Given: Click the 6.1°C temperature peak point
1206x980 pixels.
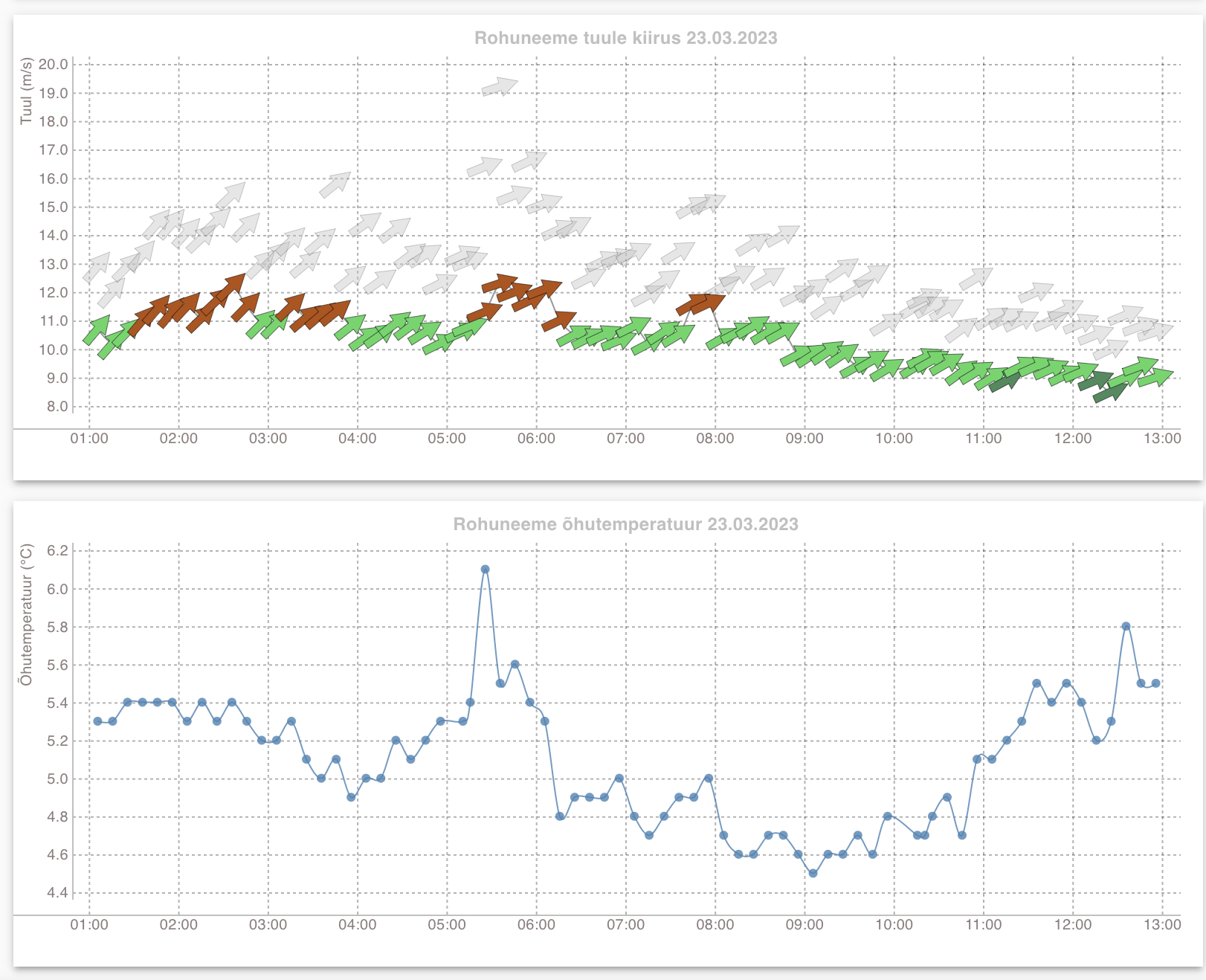Looking at the screenshot, I should point(485,570).
